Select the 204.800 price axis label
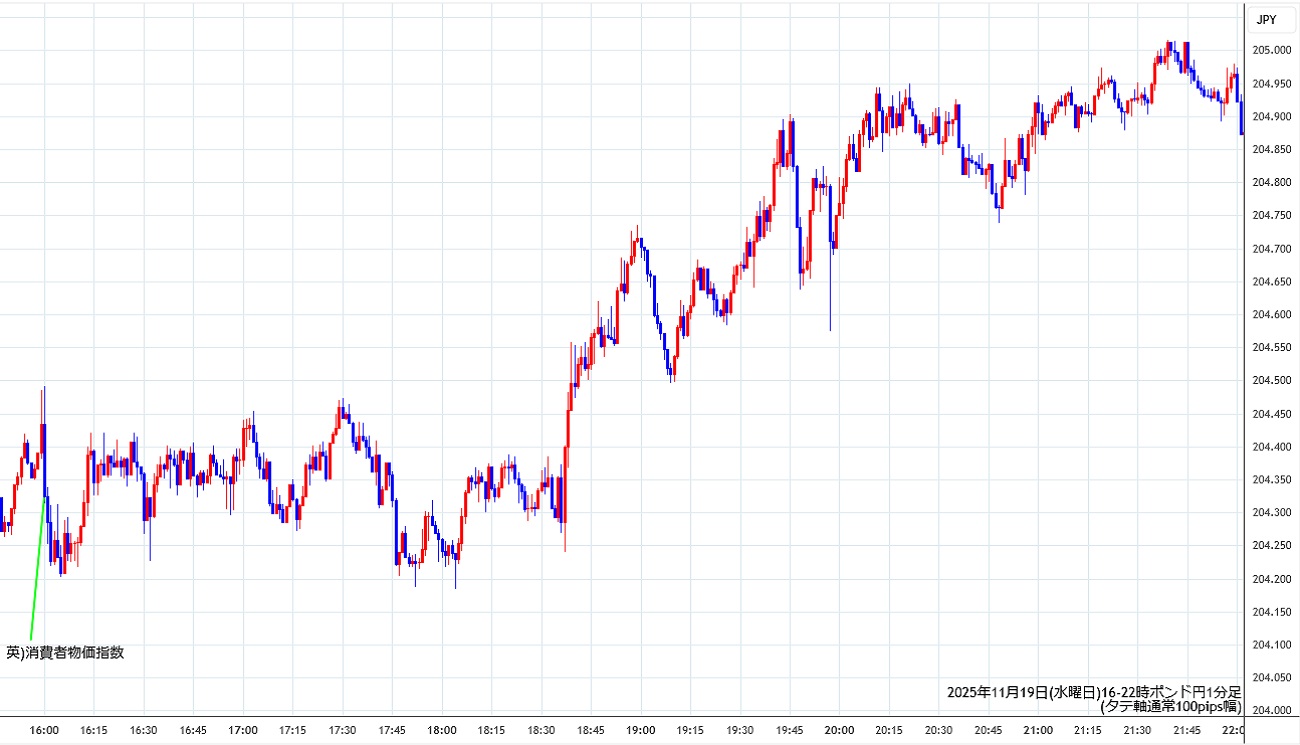 coord(1272,182)
